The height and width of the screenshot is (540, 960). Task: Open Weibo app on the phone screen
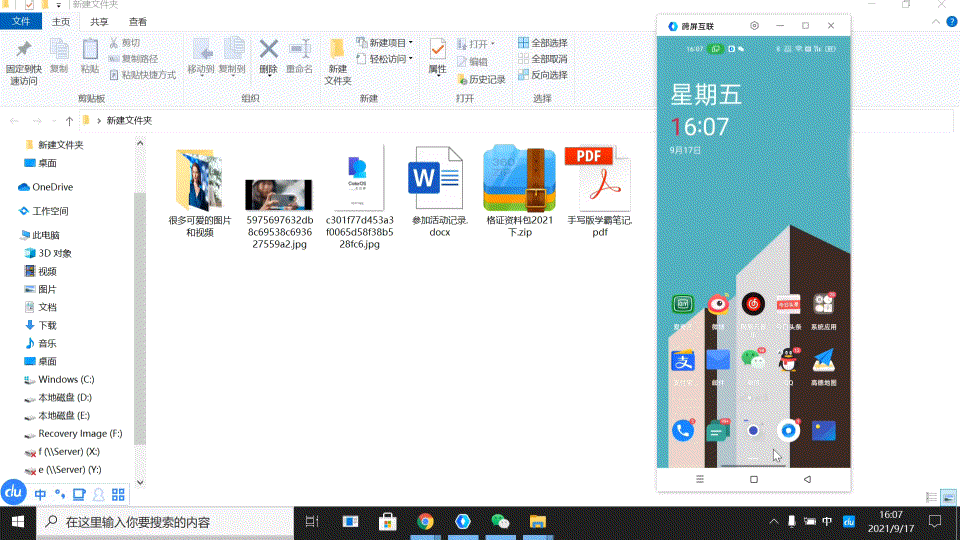pos(718,304)
